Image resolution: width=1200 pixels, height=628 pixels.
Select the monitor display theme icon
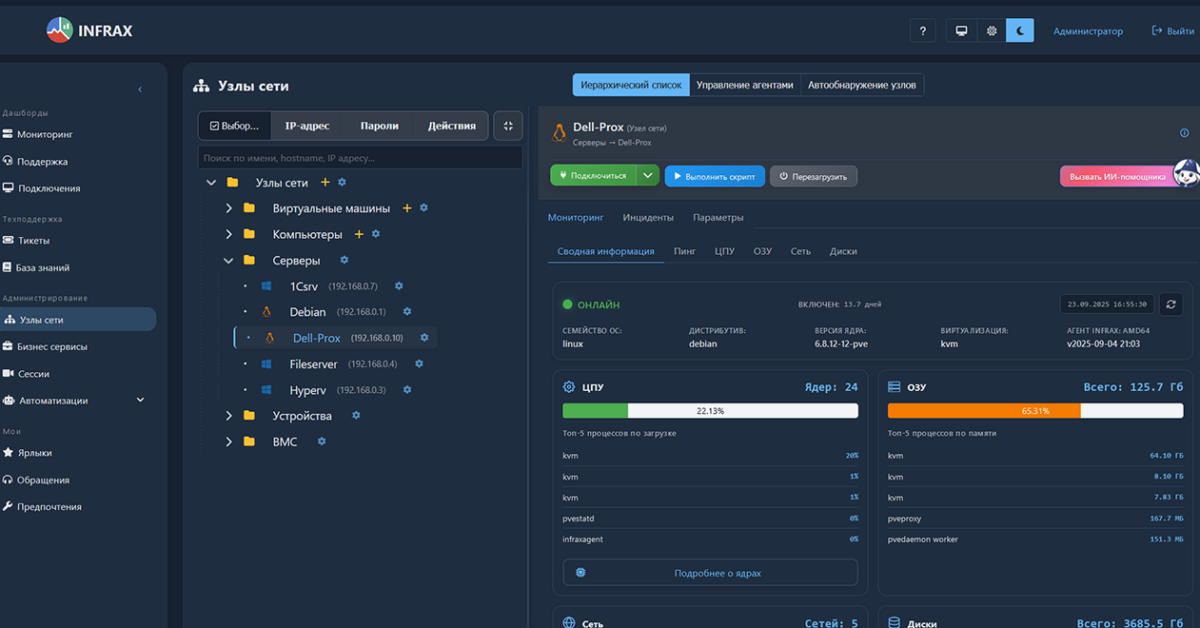click(962, 31)
